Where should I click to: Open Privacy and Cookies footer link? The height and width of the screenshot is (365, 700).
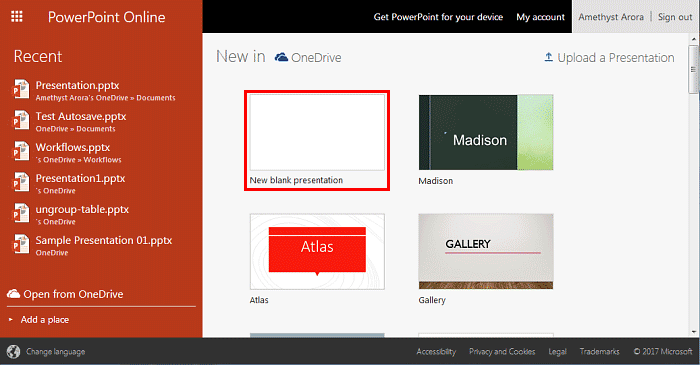[x=502, y=352]
